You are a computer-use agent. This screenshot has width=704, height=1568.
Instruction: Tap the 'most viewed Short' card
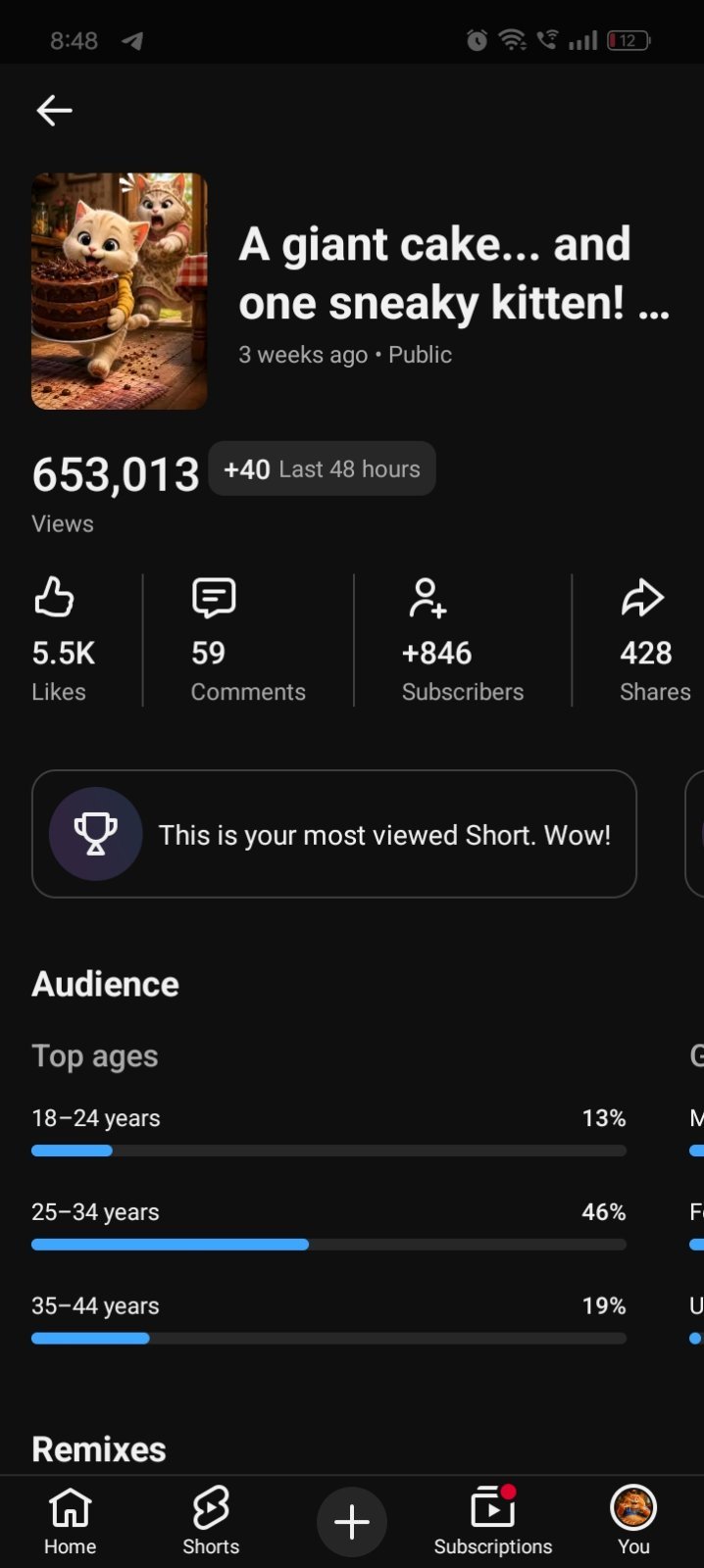(334, 834)
